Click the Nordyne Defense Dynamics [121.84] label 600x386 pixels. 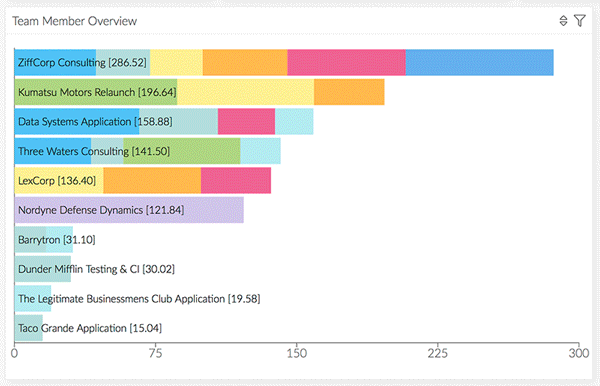(101, 210)
